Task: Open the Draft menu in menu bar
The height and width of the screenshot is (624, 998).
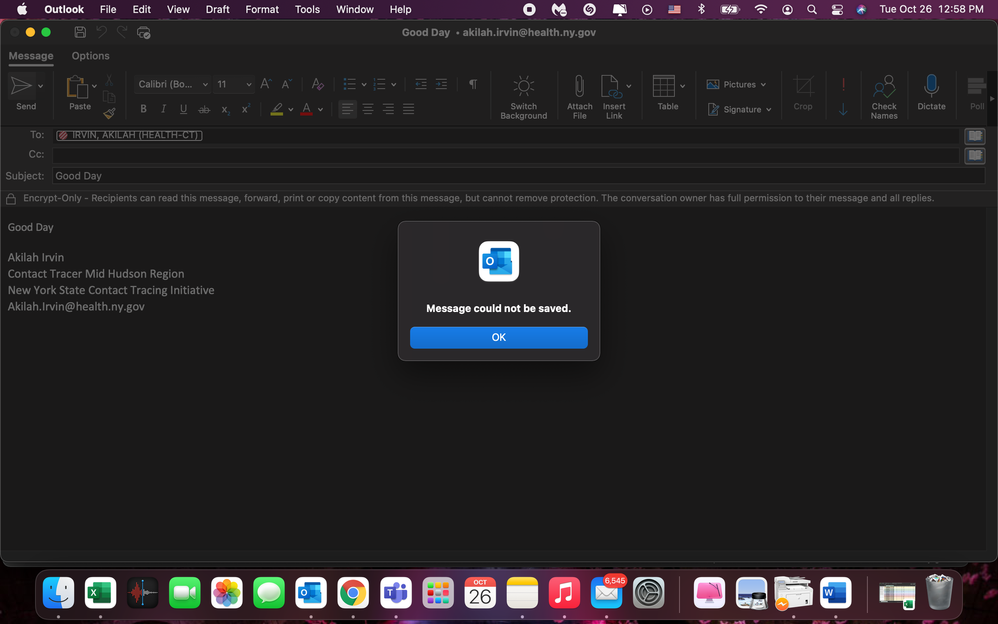Action: coord(217,9)
